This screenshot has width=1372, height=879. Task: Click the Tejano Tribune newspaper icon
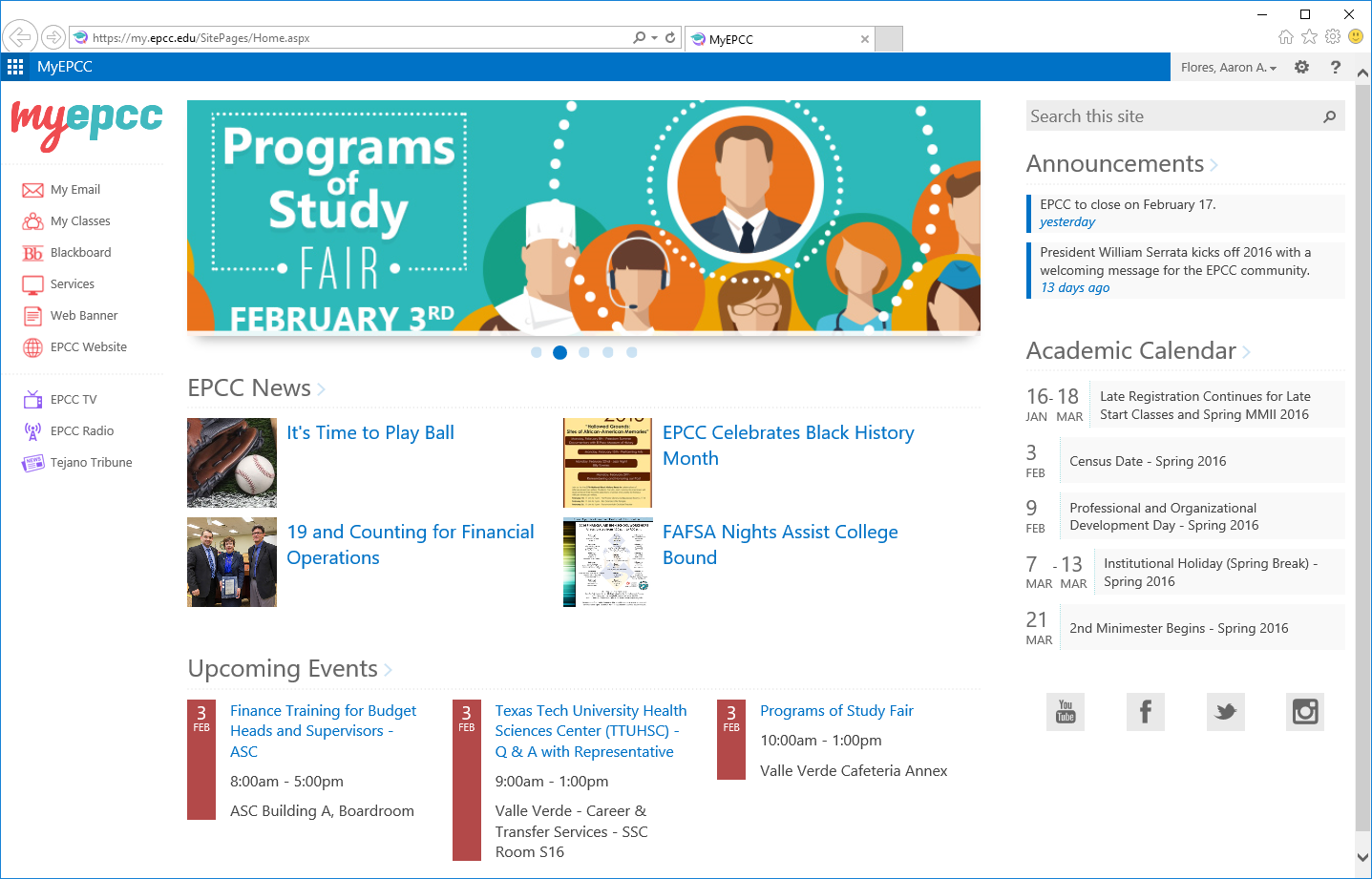(32, 463)
